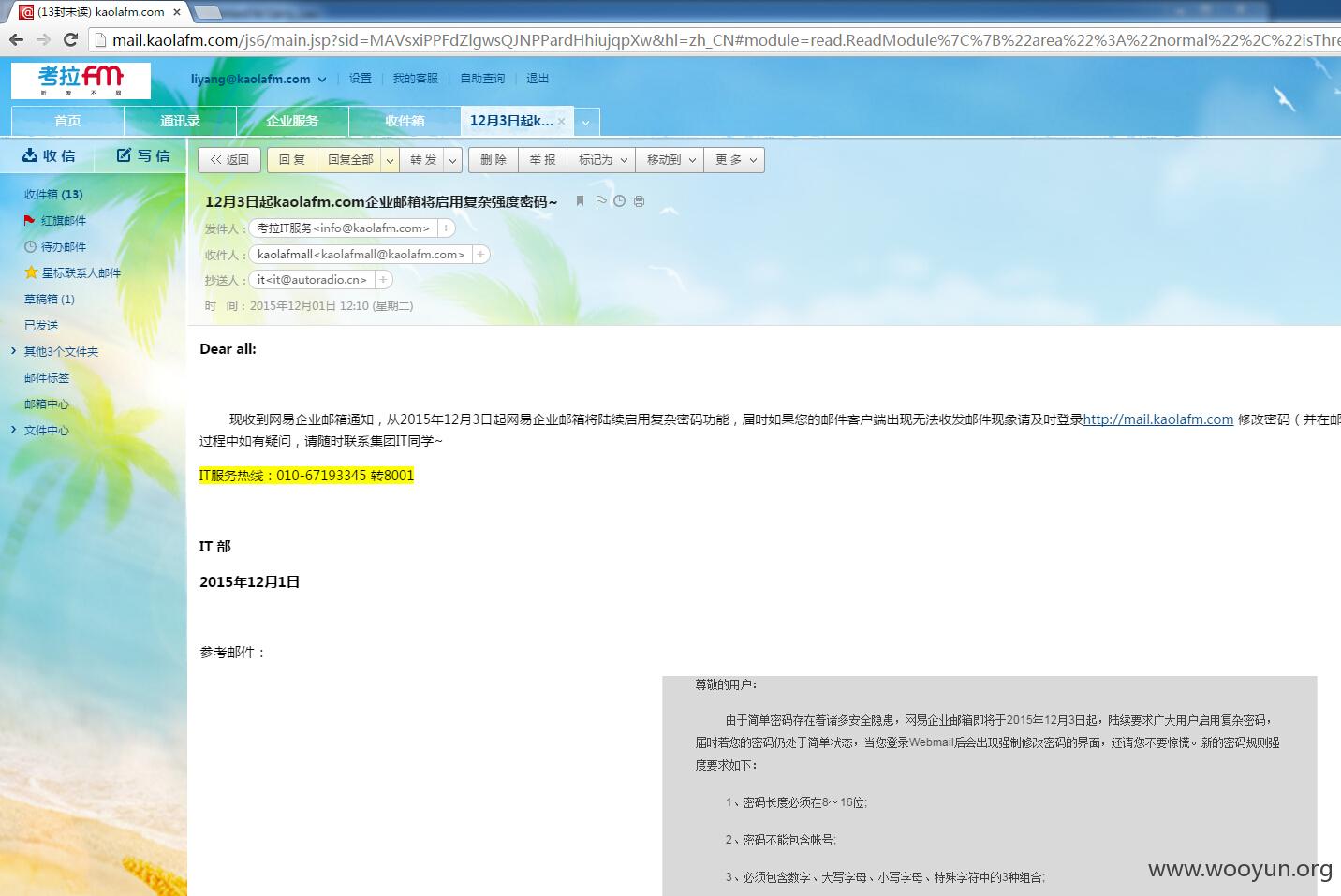Open account dropdown next to liyang@kaolafm.com

322,80
